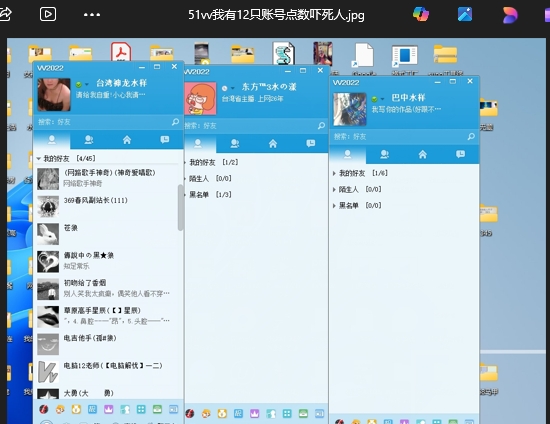This screenshot has height=424, width=550.
Task: Click profile avatar in 巴中水样 window
Action: tap(350, 109)
